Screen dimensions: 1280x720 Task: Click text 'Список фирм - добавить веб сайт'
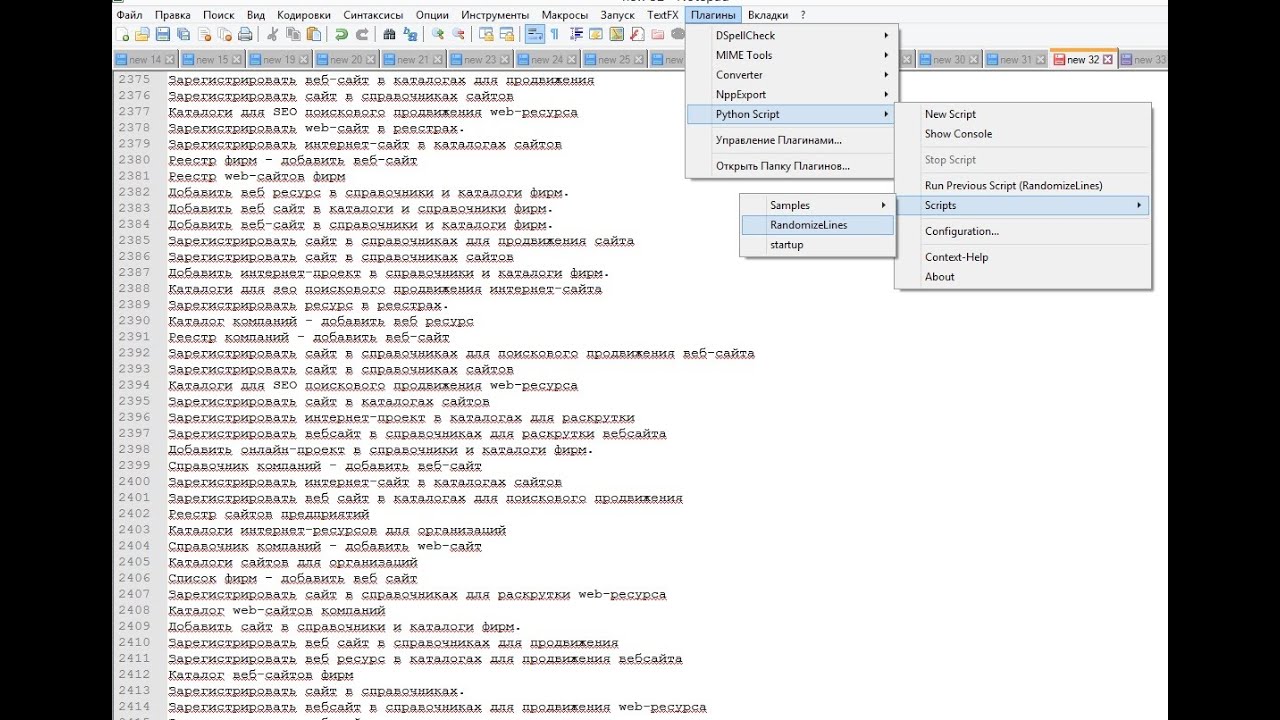coord(292,578)
